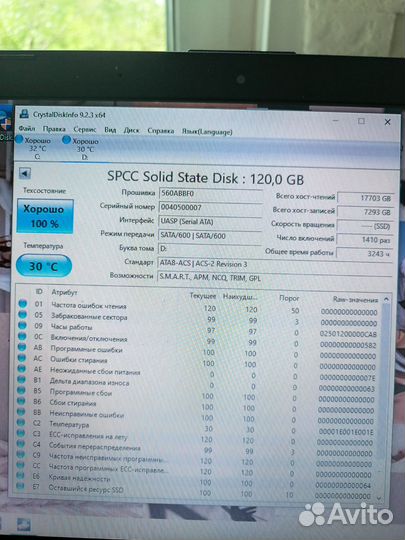The width and height of the screenshot is (405, 540).
Task: Click status circle for attribute C2 Температура
Action: [x=21, y=422]
